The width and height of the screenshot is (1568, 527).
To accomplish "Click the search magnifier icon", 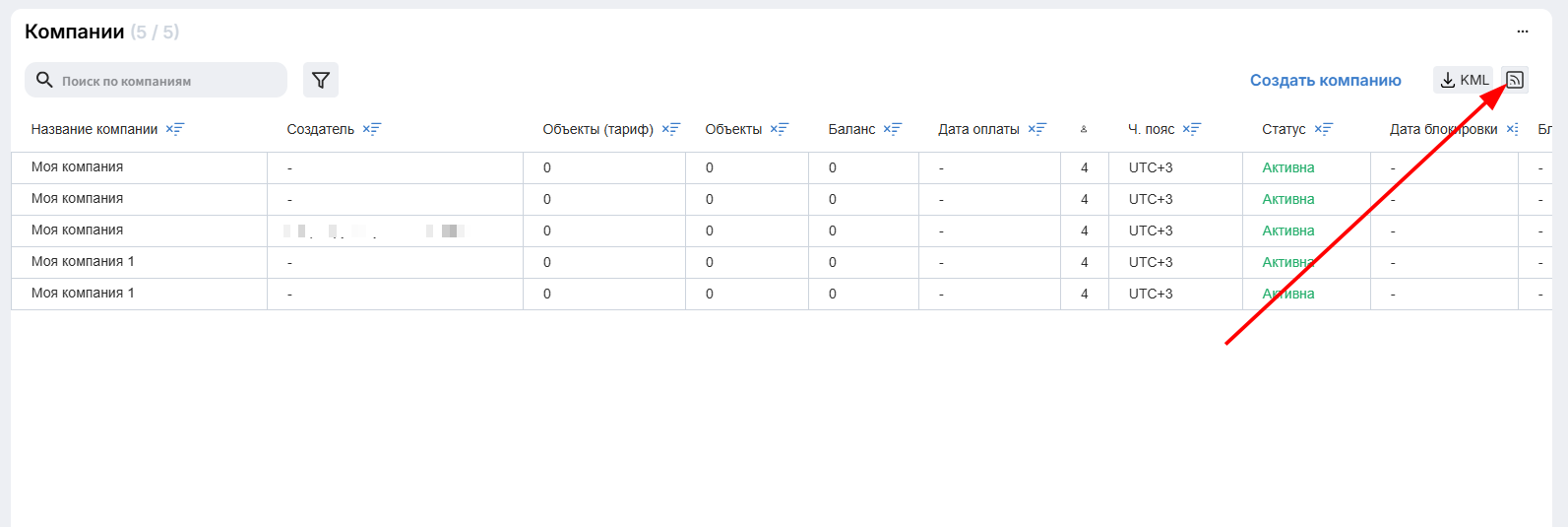I will click(44, 80).
